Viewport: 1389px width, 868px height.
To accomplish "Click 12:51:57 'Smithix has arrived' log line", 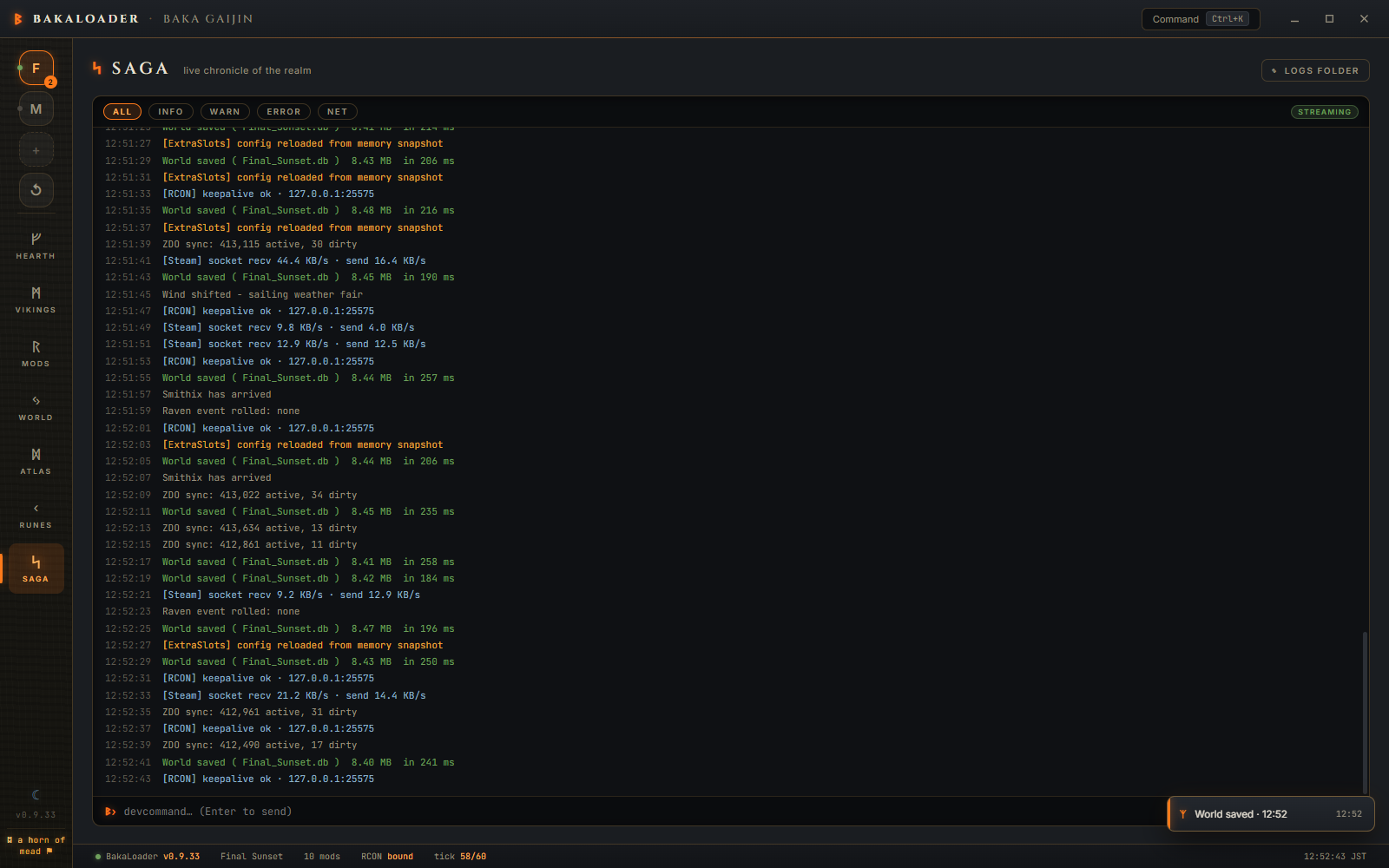I will point(217,395).
